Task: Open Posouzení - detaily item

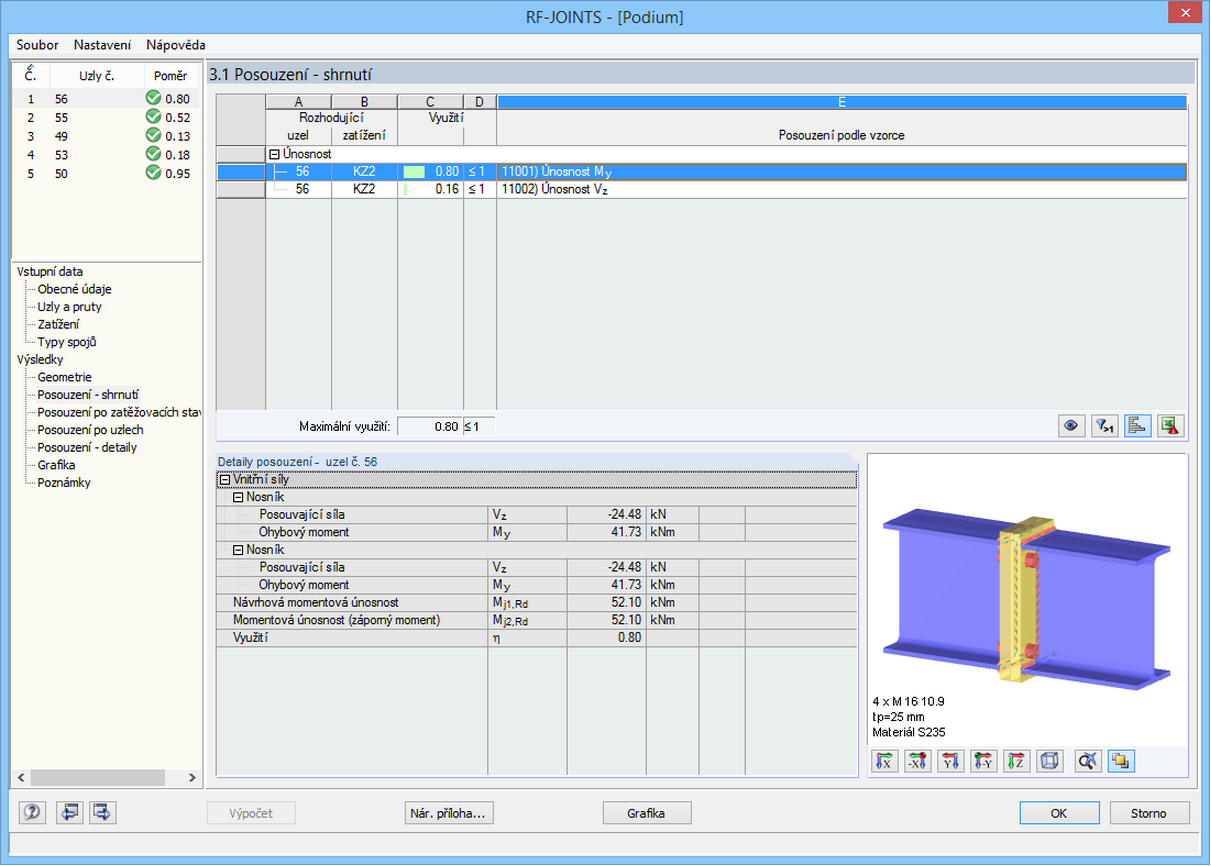Action: [87, 447]
